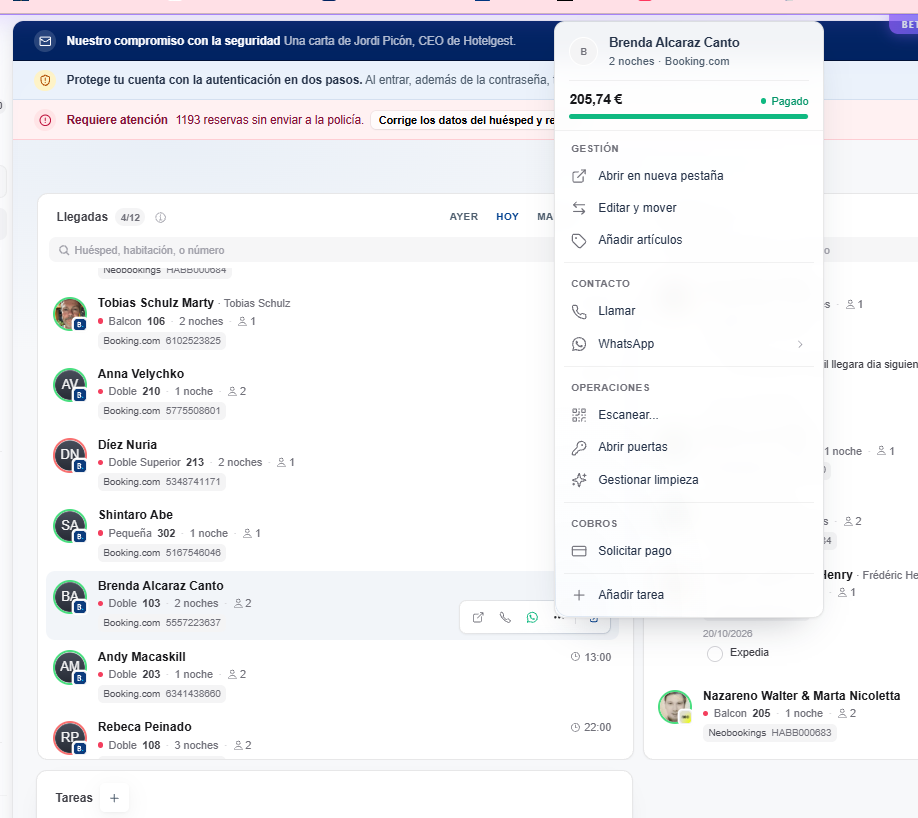Viewport: 918px width, 818px height.
Task: Click the green WhatsApp icon in Brenda's row
Action: [532, 617]
